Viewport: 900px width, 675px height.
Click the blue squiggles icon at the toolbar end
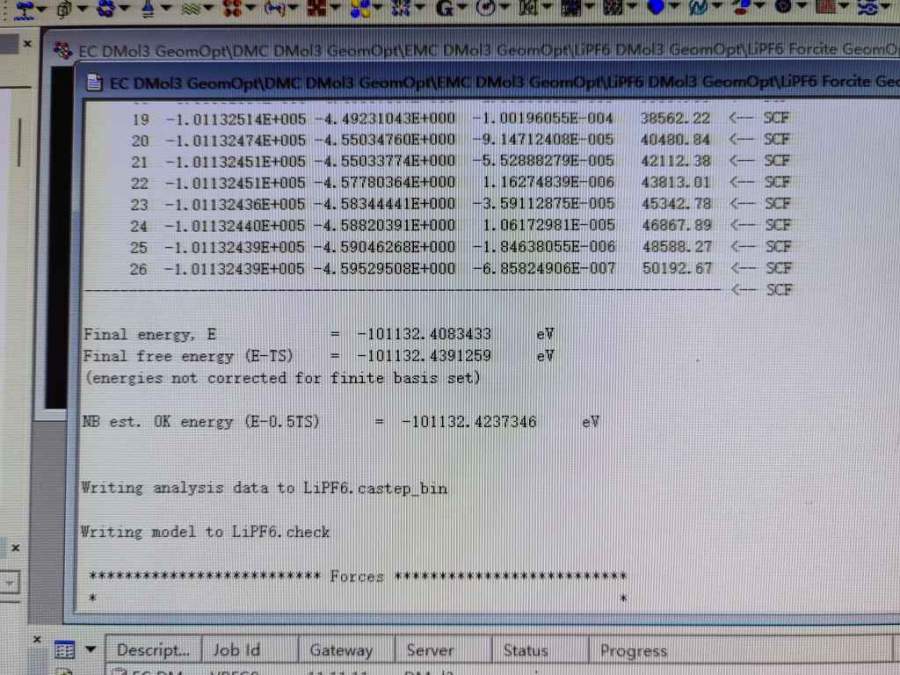pos(867,7)
